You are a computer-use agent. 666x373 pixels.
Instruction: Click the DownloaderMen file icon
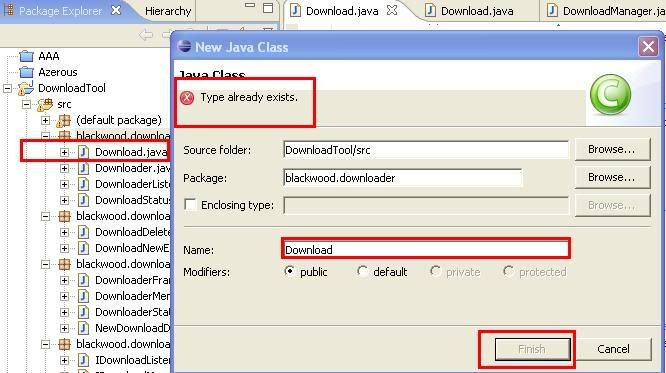click(x=84, y=296)
